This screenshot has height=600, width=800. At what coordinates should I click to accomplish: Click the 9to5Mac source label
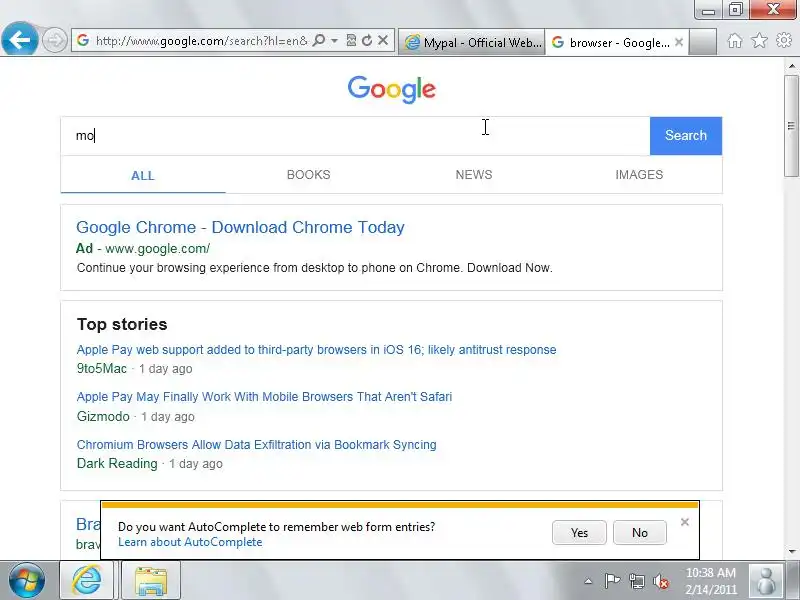pyautogui.click(x=102, y=369)
